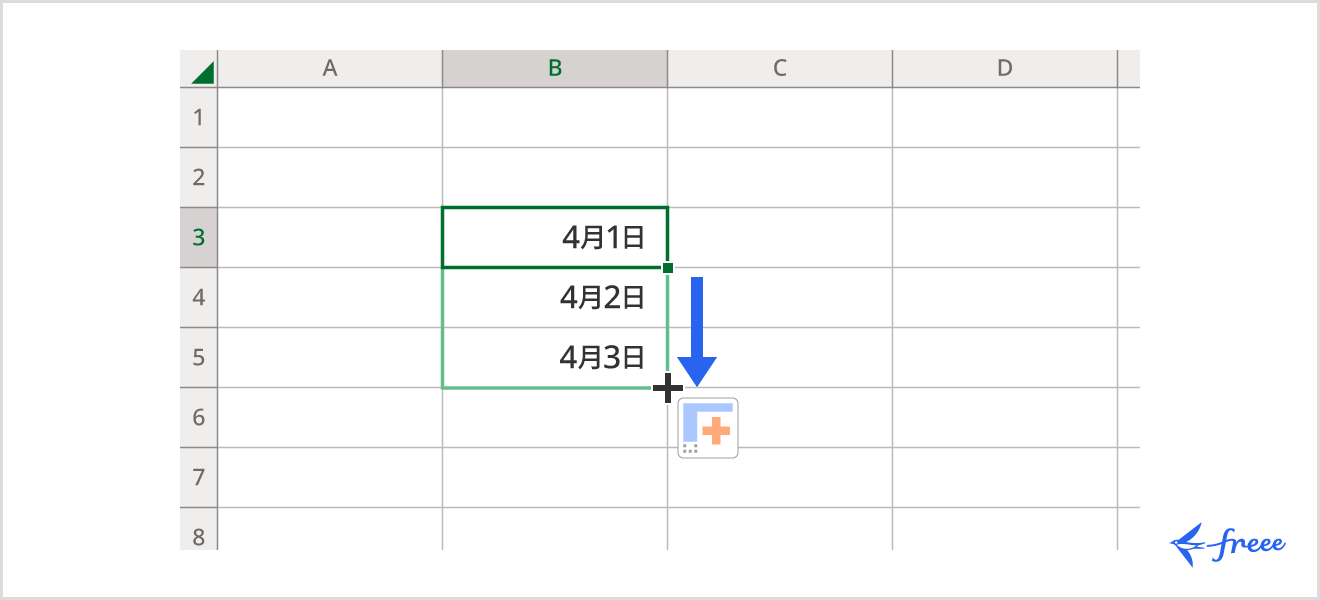This screenshot has height=600, width=1320.
Task: Click cell containing 4月2日
Action: tap(555, 298)
